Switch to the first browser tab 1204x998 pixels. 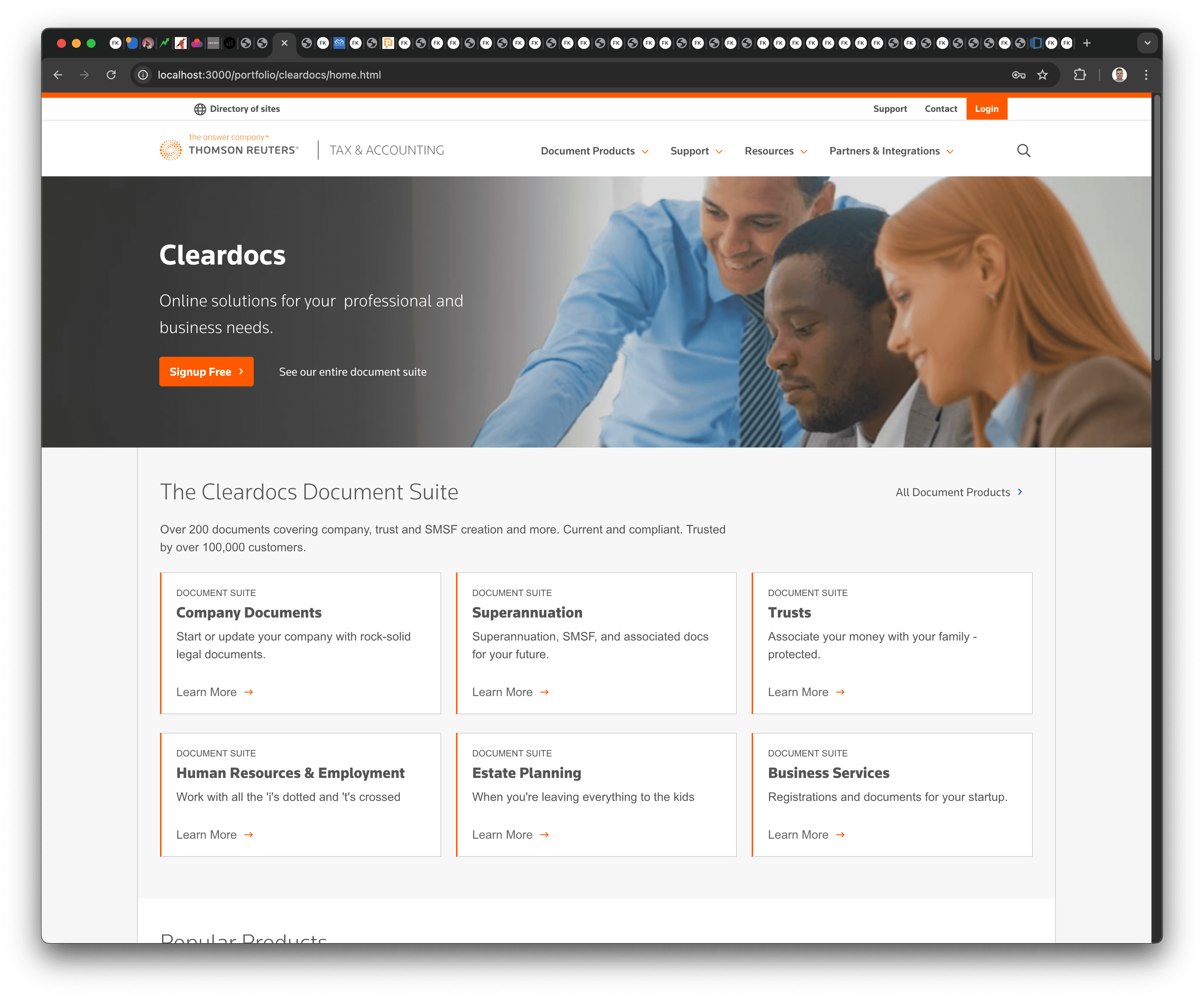point(115,43)
